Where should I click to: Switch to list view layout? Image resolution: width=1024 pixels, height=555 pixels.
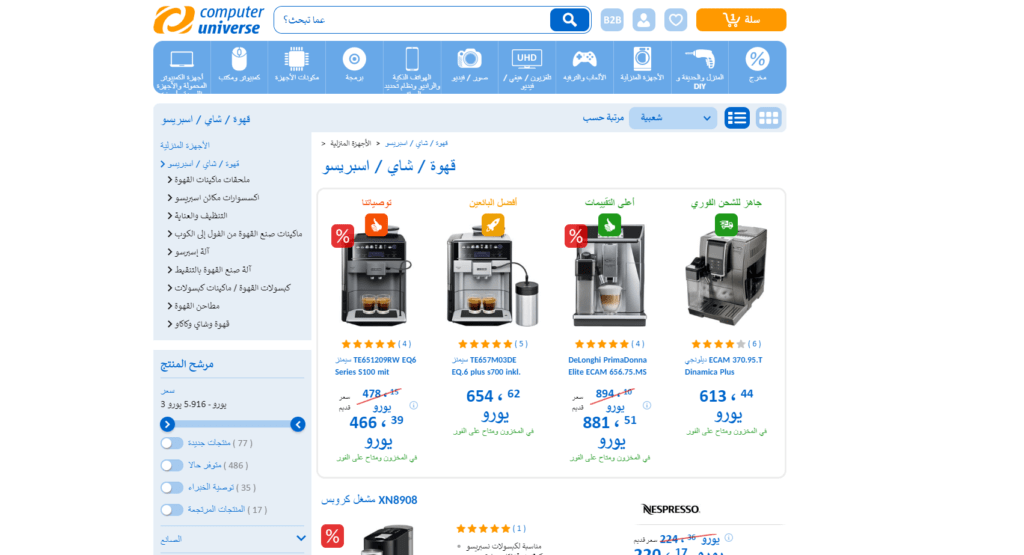tap(737, 118)
